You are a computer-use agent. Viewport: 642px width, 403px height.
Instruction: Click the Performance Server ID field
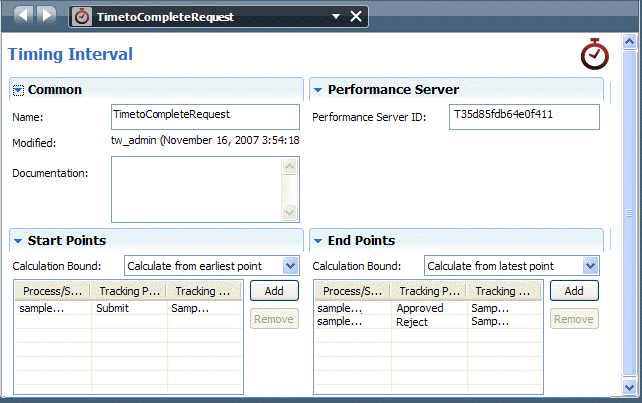coord(524,117)
